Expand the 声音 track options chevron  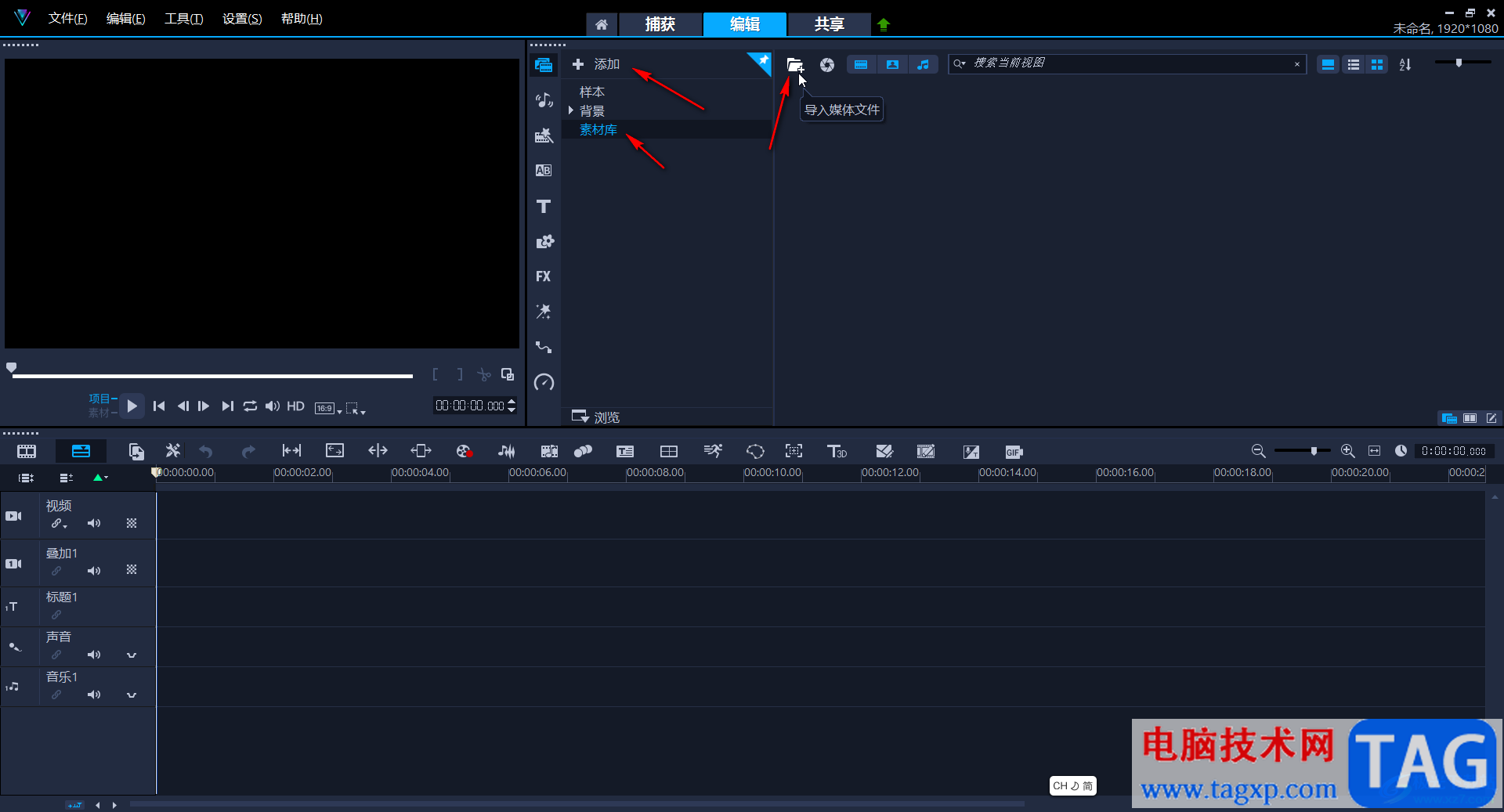pos(132,655)
